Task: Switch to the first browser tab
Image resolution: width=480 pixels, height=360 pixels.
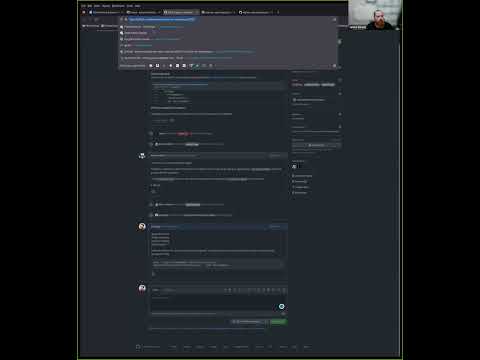Action: 106,12
